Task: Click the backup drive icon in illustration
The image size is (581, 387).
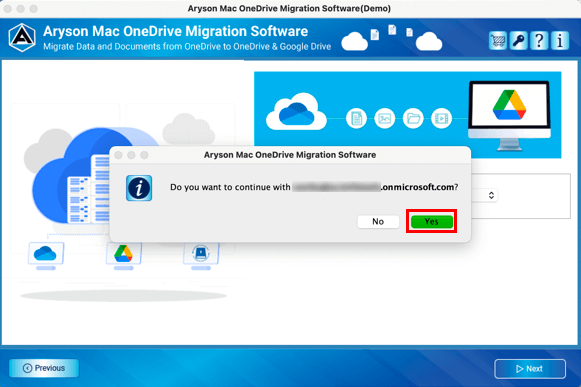Action: (x=201, y=255)
